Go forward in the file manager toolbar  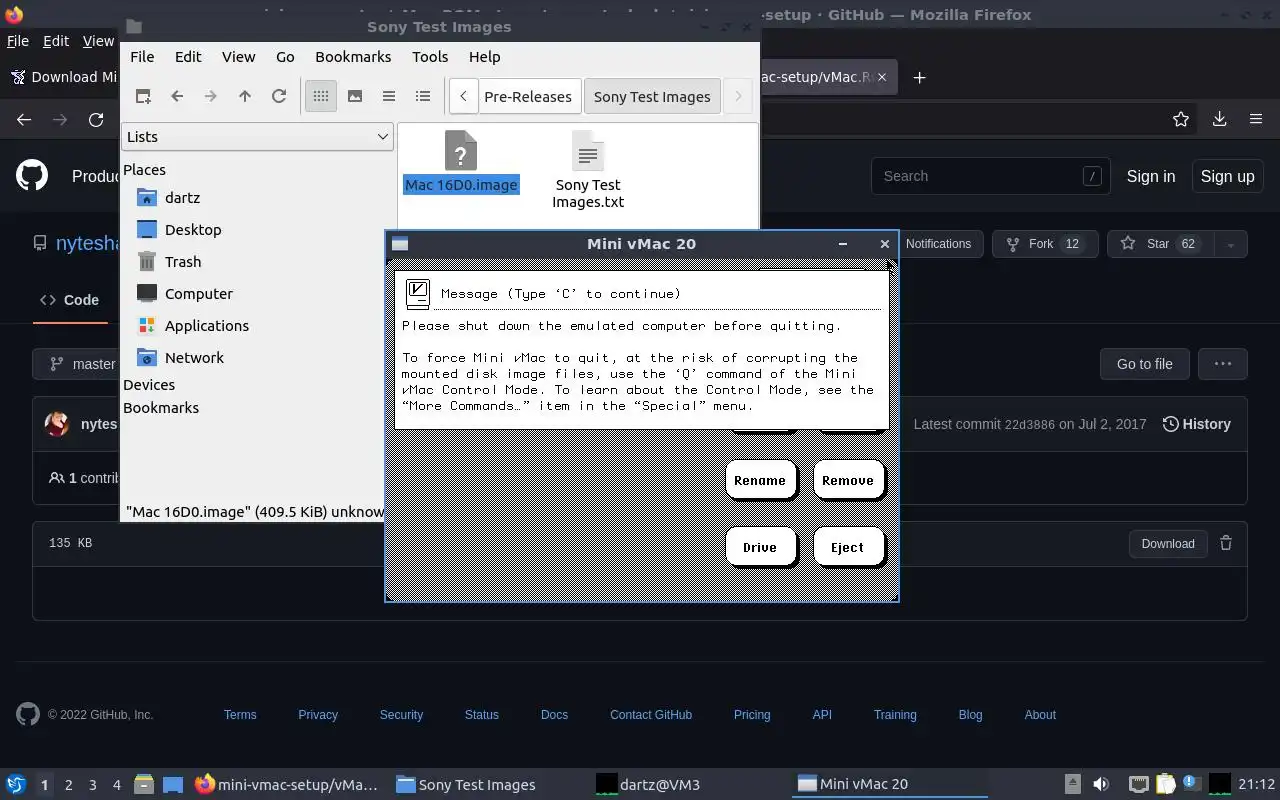210,96
